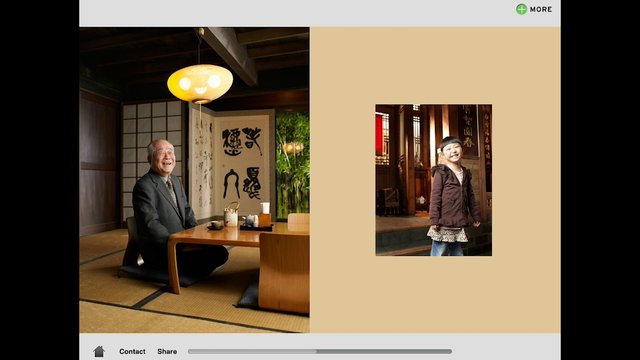Open the Contact link

pyautogui.click(x=132, y=351)
